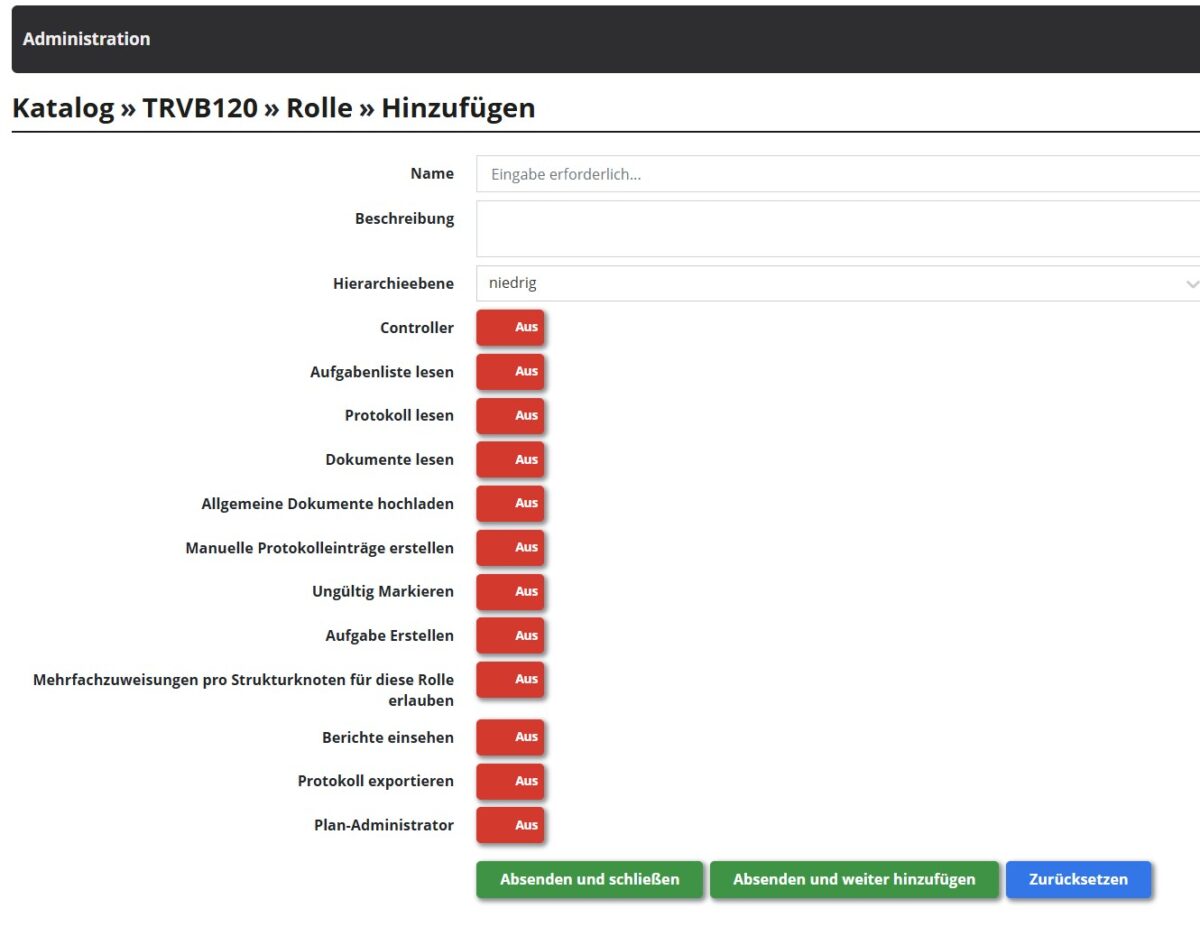Enable Protokoll exportieren switch

[x=510, y=782]
